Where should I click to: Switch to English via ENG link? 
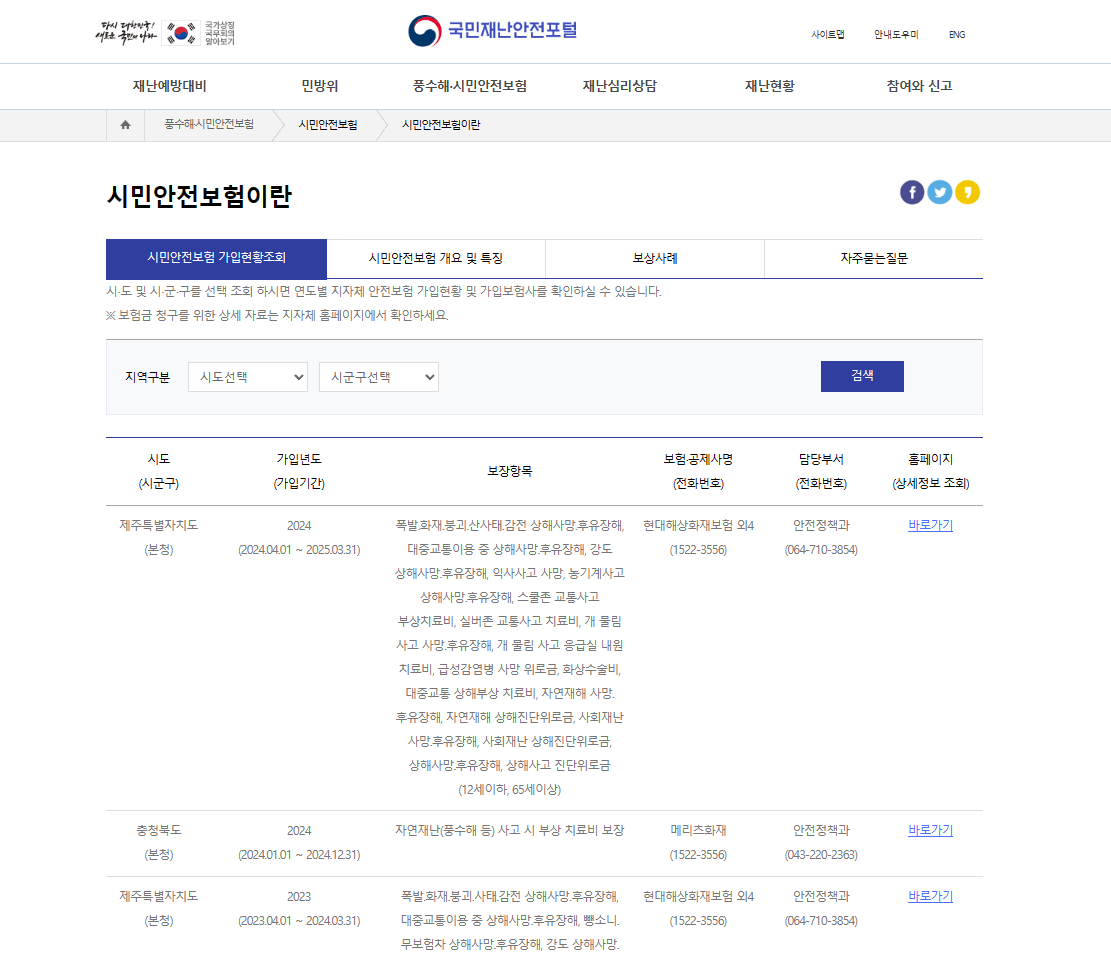click(956, 34)
